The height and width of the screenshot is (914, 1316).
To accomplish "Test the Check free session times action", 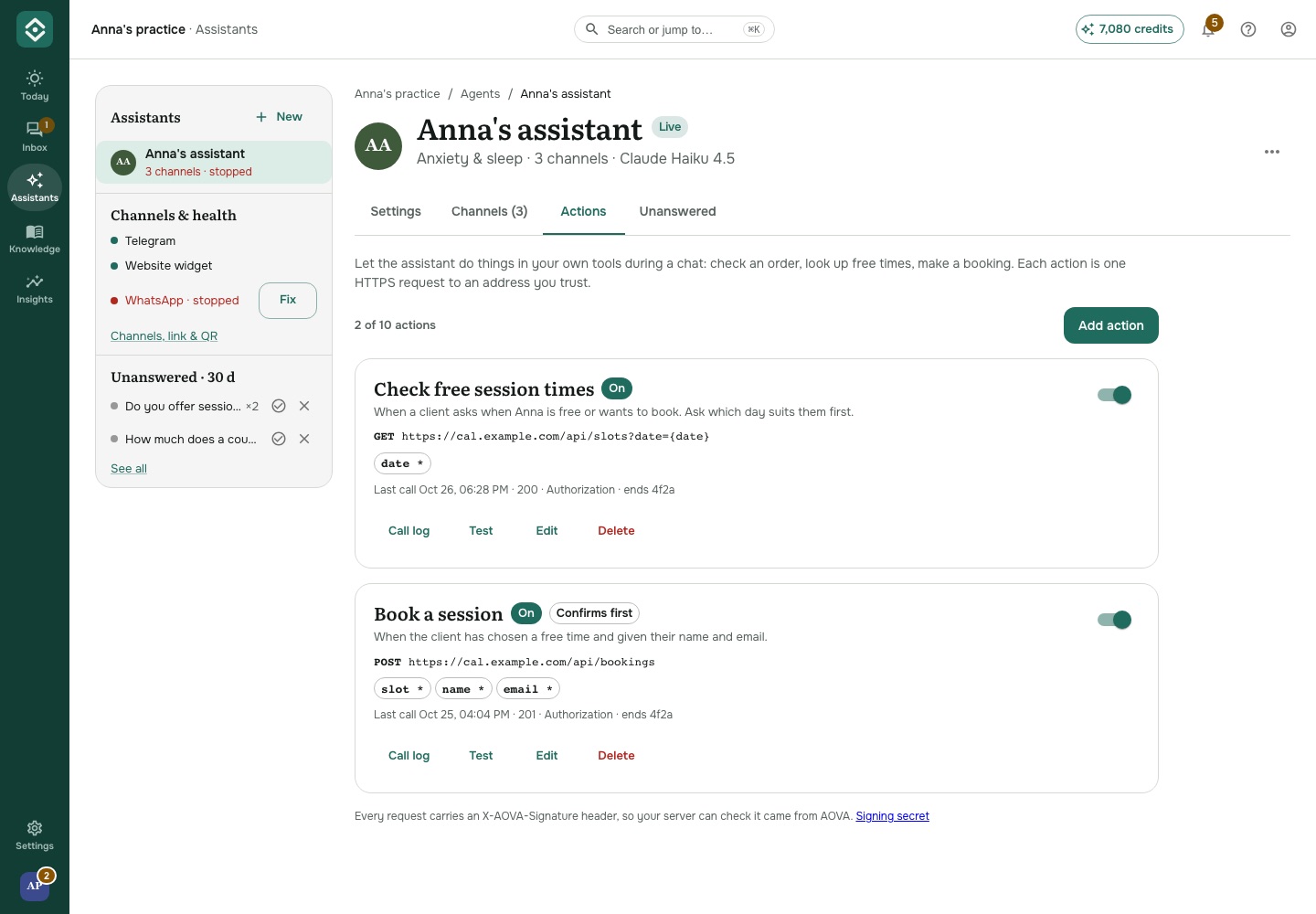I will coord(481,530).
